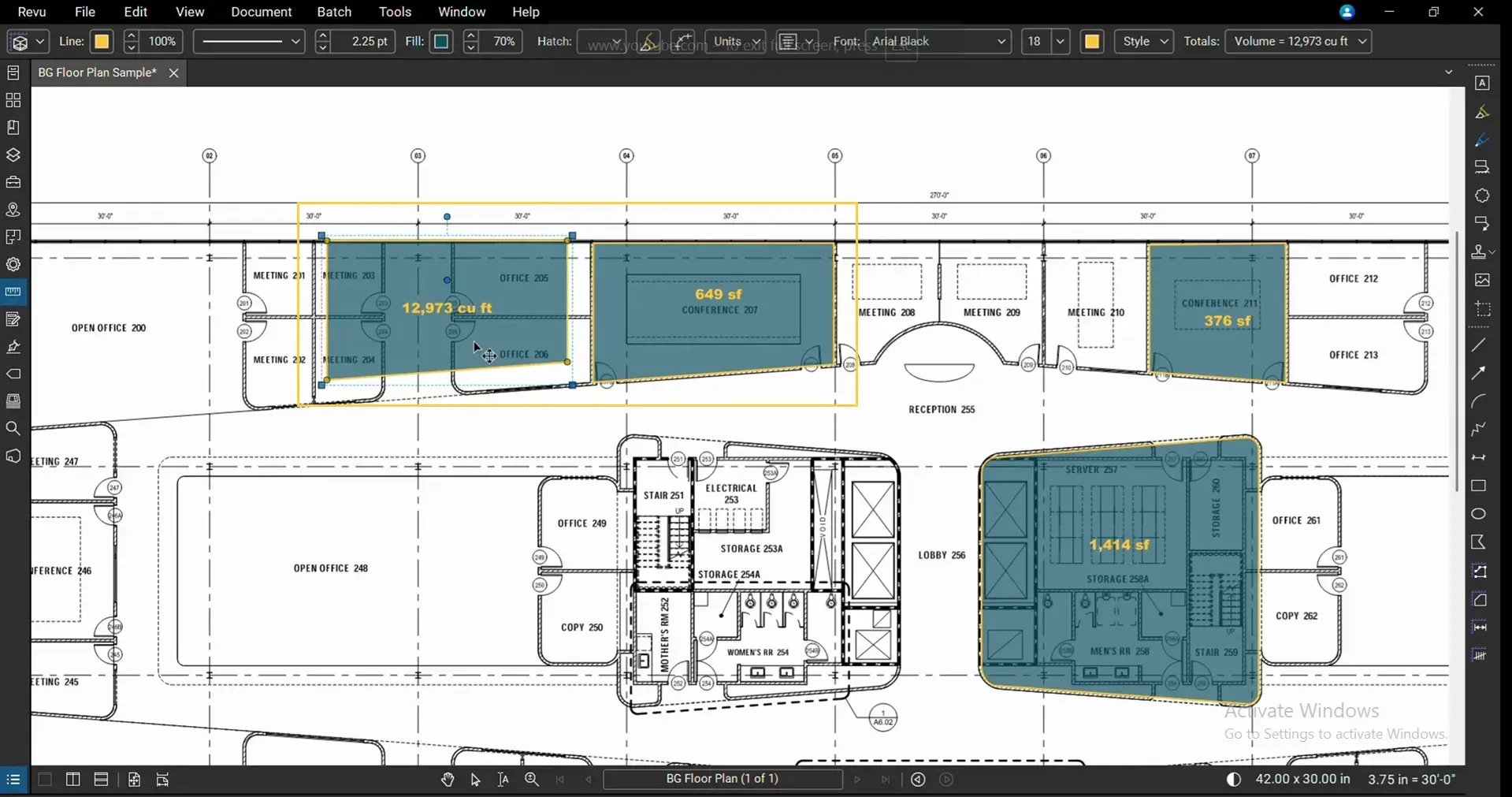The image size is (1512, 797).
Task: Click the font color swatch
Action: [1092, 42]
